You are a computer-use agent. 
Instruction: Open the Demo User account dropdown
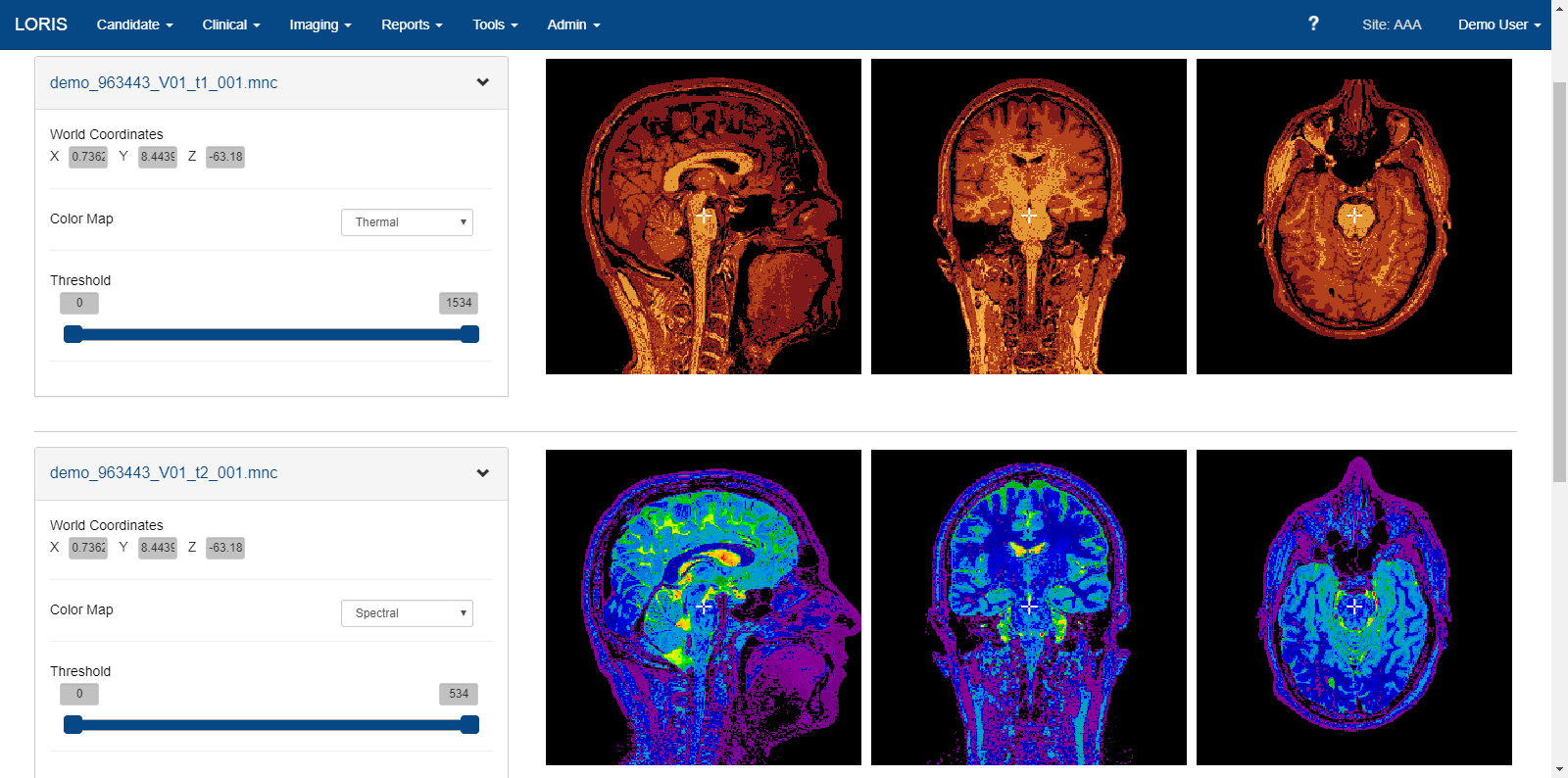[x=1499, y=24]
